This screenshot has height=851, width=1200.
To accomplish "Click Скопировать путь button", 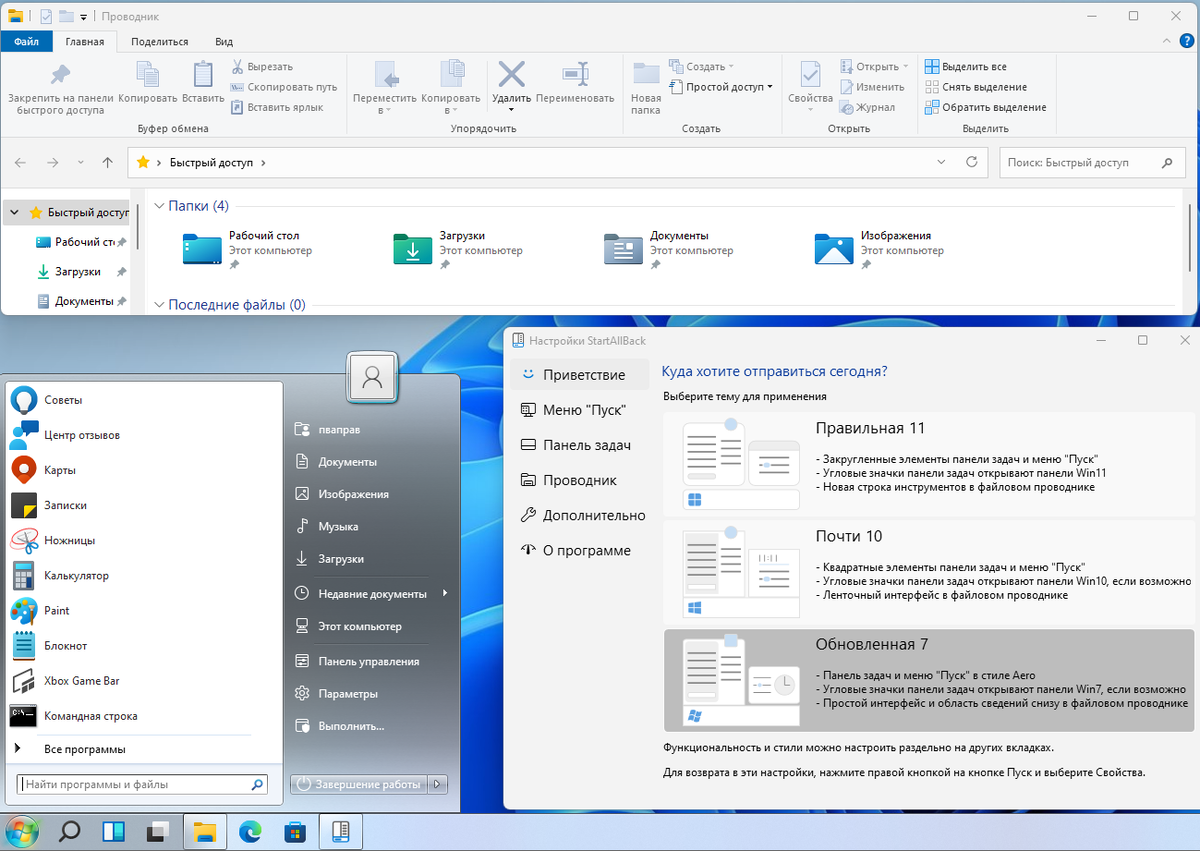I will [x=284, y=87].
